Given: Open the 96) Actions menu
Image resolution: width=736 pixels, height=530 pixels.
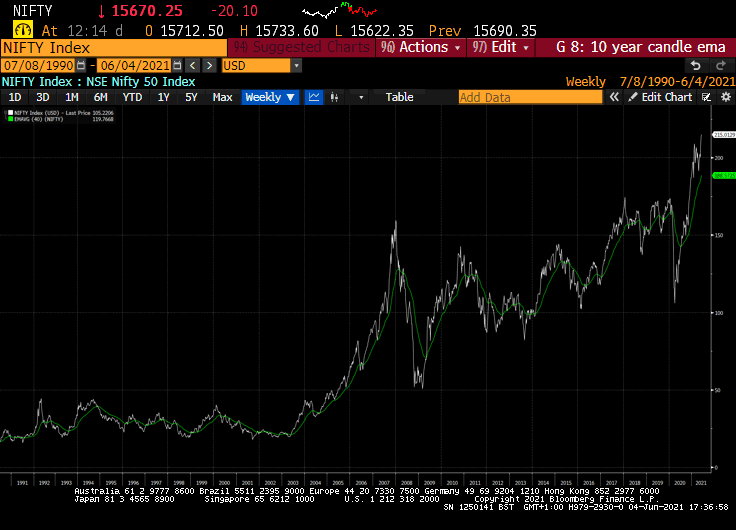Looking at the screenshot, I should point(421,47).
